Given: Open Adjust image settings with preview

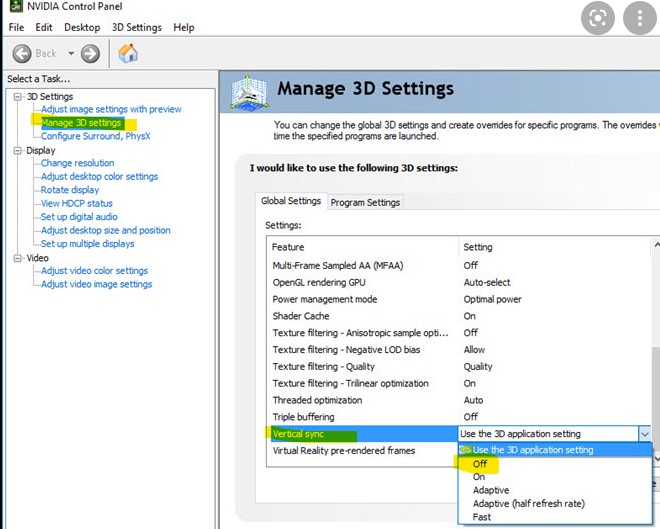Looking at the screenshot, I should (111, 109).
